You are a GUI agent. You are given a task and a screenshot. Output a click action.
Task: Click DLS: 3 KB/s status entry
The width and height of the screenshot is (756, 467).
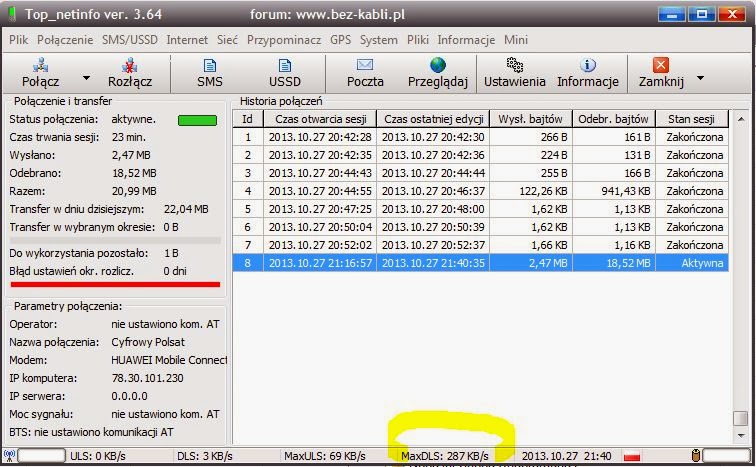(x=205, y=456)
